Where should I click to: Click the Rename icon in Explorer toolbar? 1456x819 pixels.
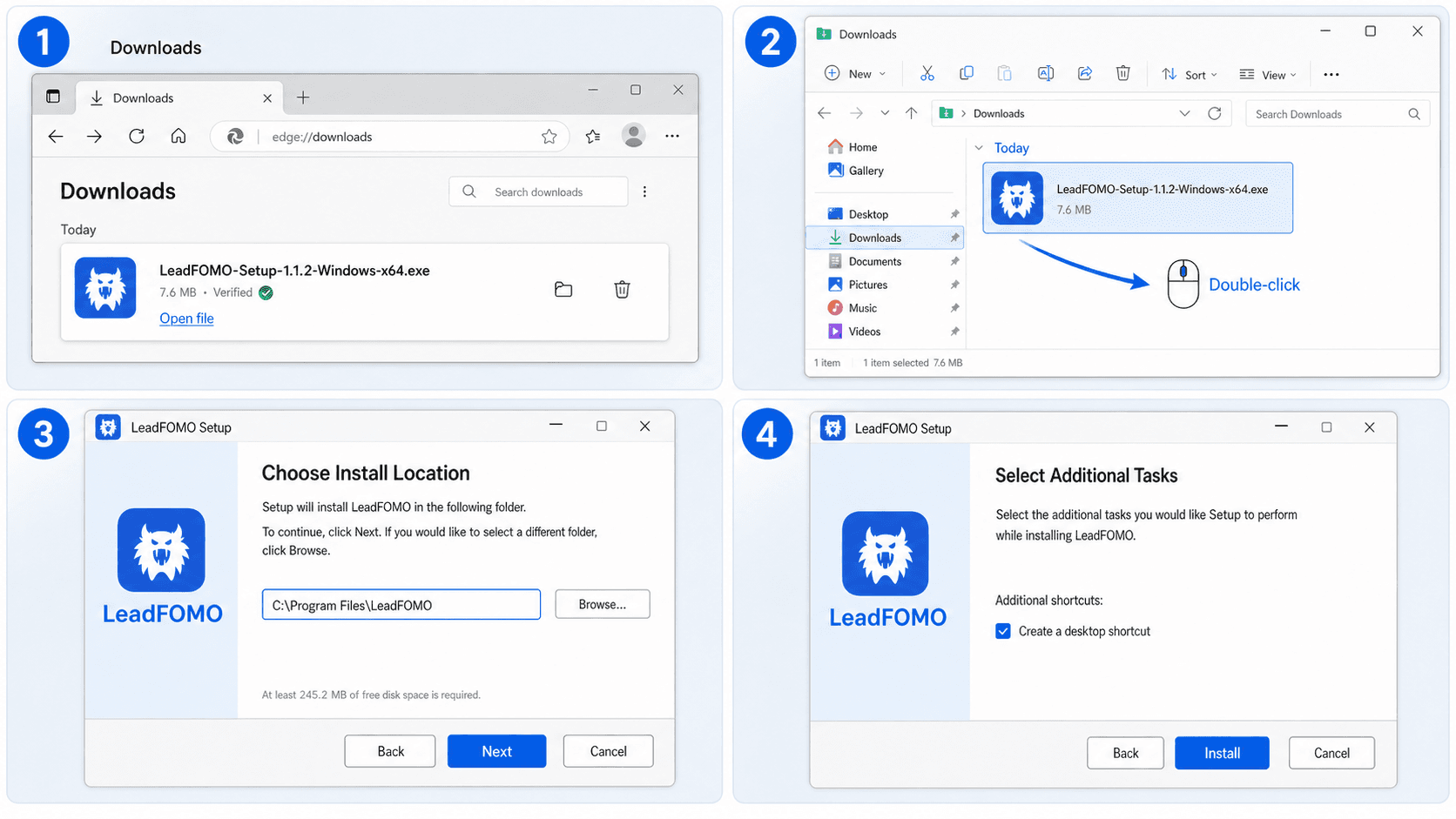click(x=1046, y=74)
